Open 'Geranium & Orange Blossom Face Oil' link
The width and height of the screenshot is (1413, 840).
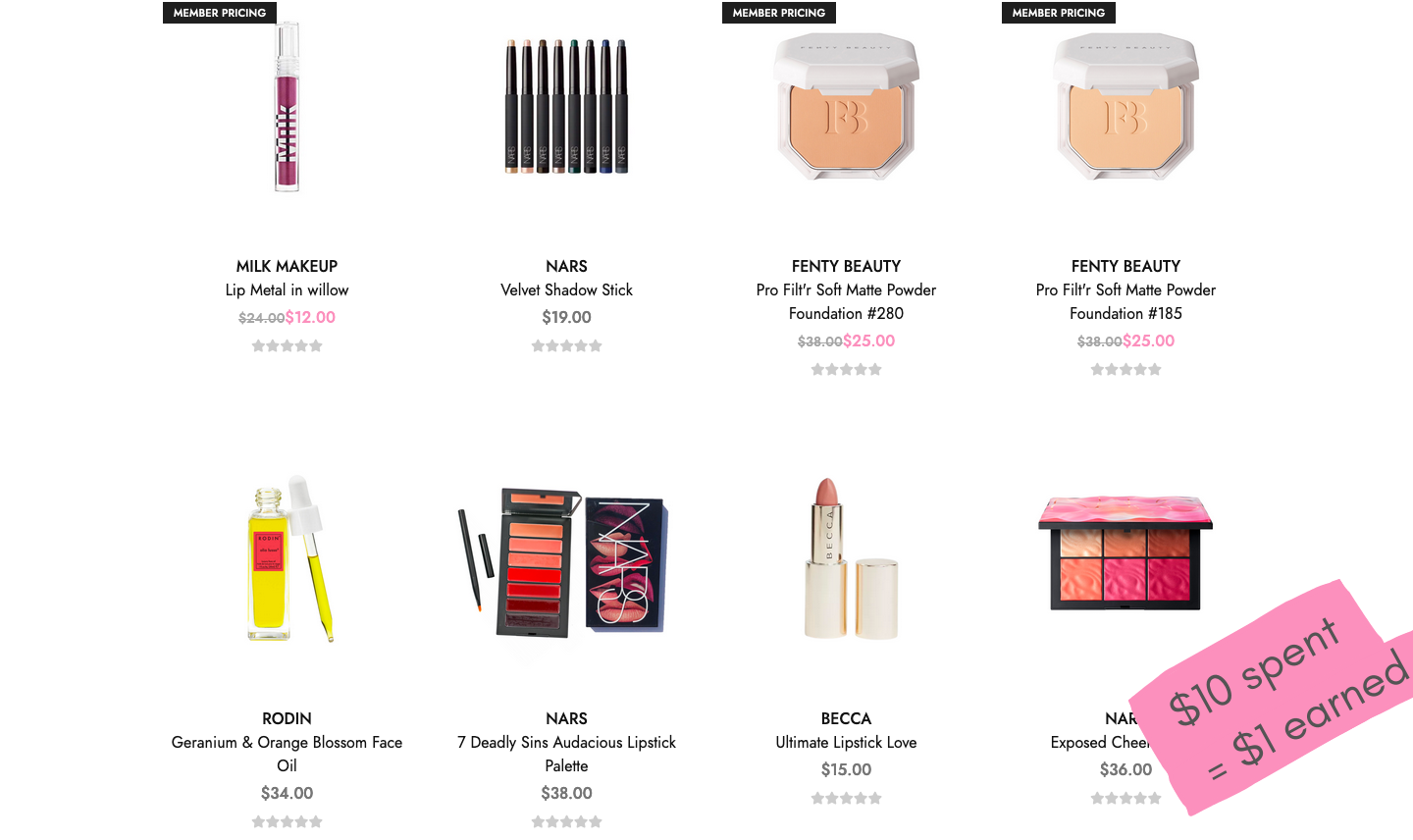coord(287,754)
